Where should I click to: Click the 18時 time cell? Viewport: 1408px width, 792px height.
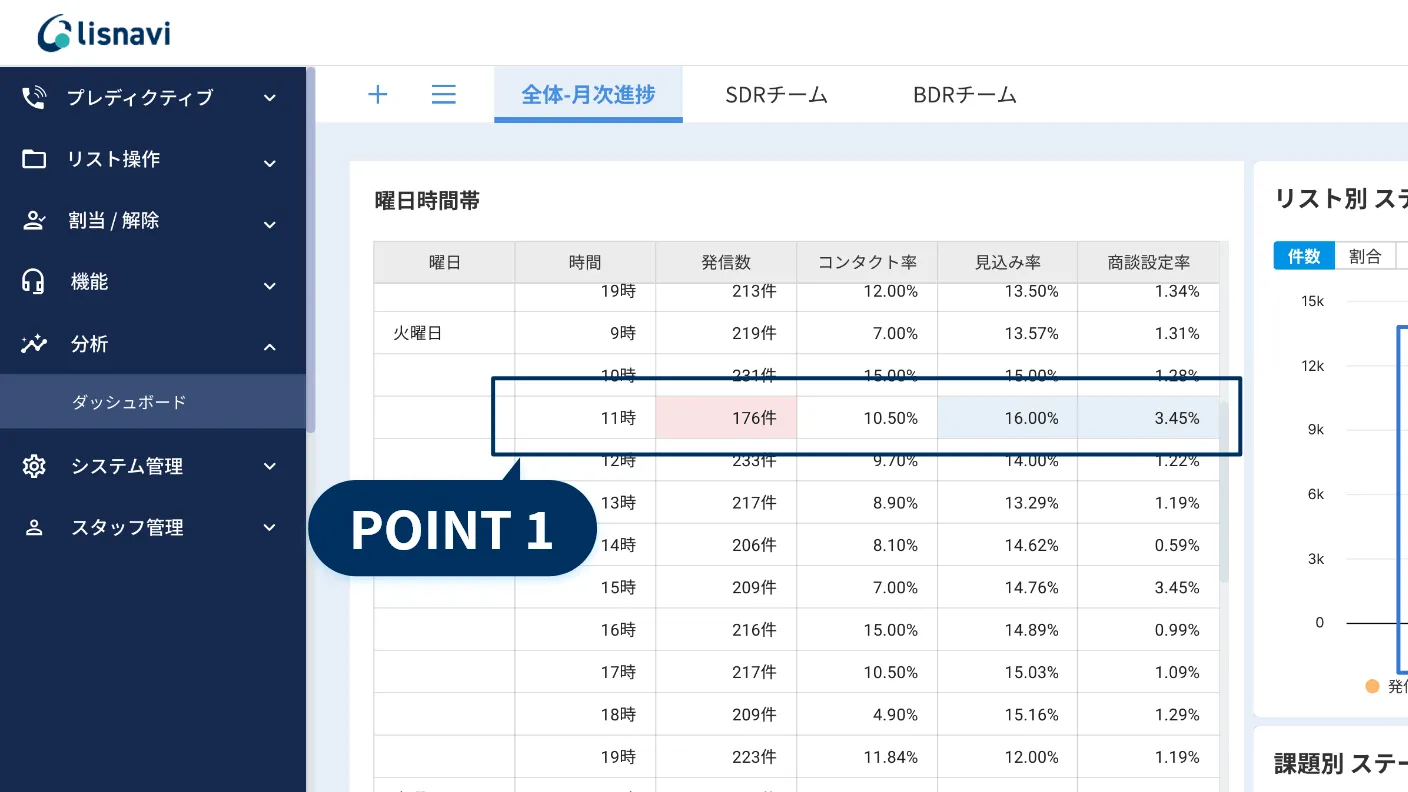coord(585,715)
